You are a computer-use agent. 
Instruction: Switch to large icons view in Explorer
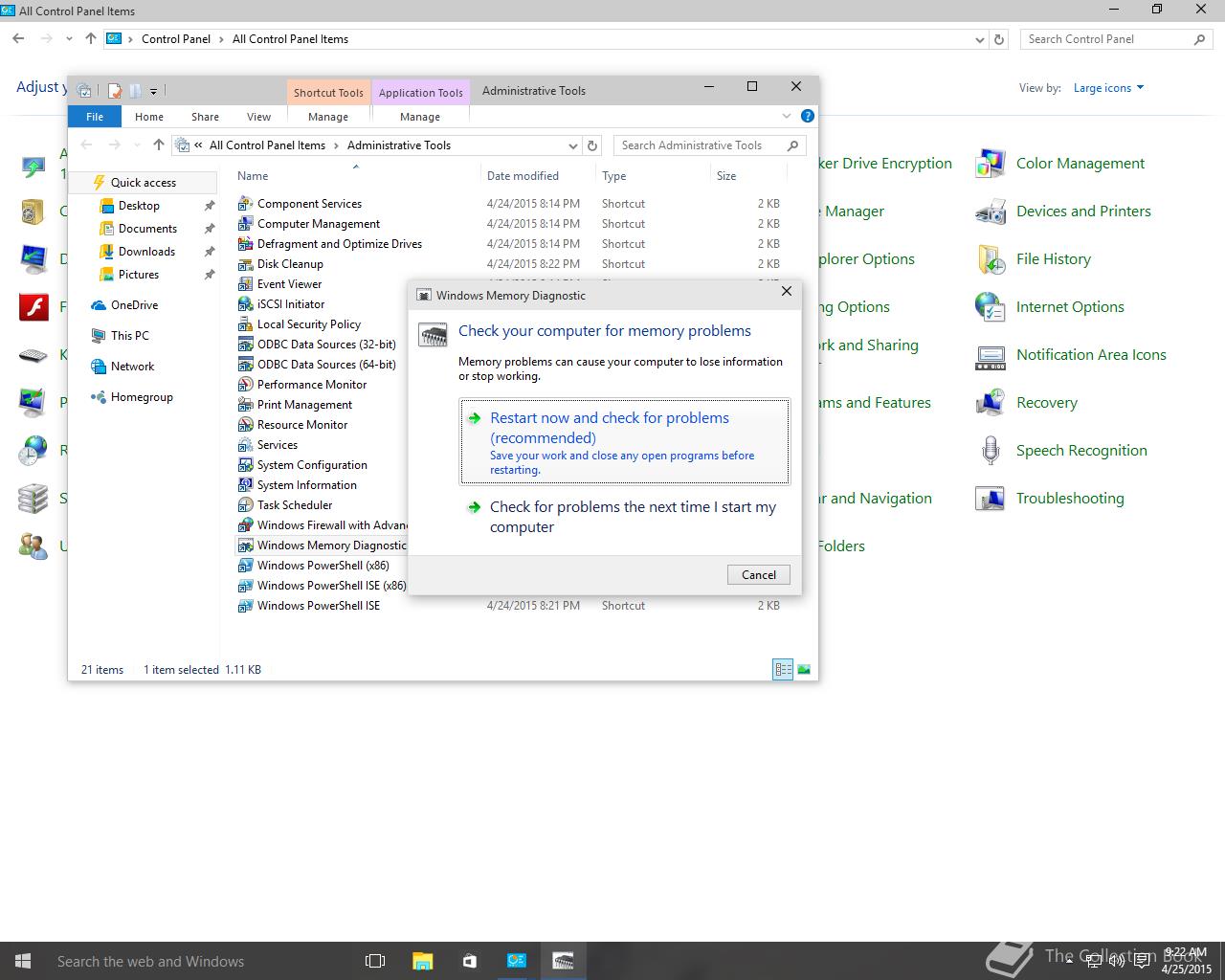[804, 670]
